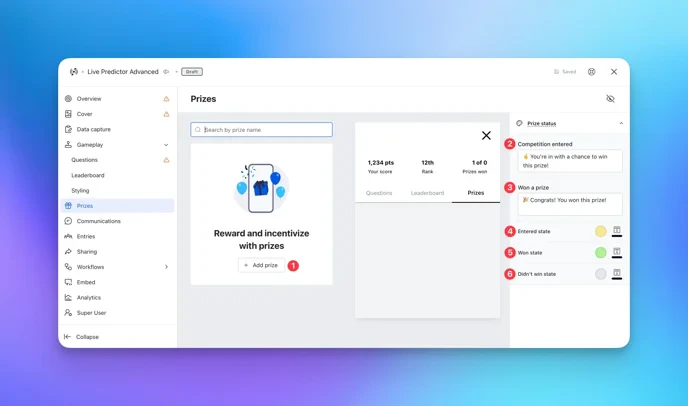The image size is (688, 406).
Task: Click the Collapse arrow icon
Action: click(x=67, y=337)
